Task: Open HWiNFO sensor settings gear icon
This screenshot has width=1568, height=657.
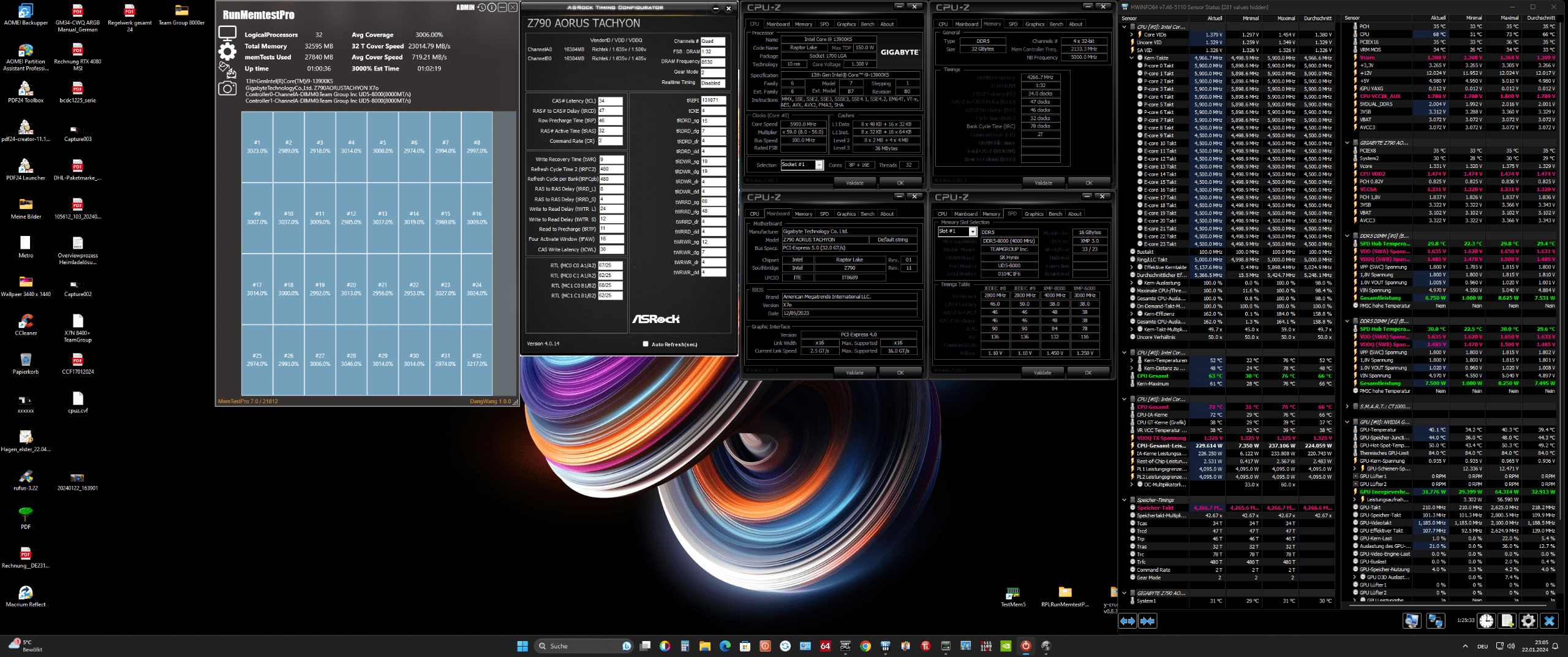Action: (x=1528, y=621)
